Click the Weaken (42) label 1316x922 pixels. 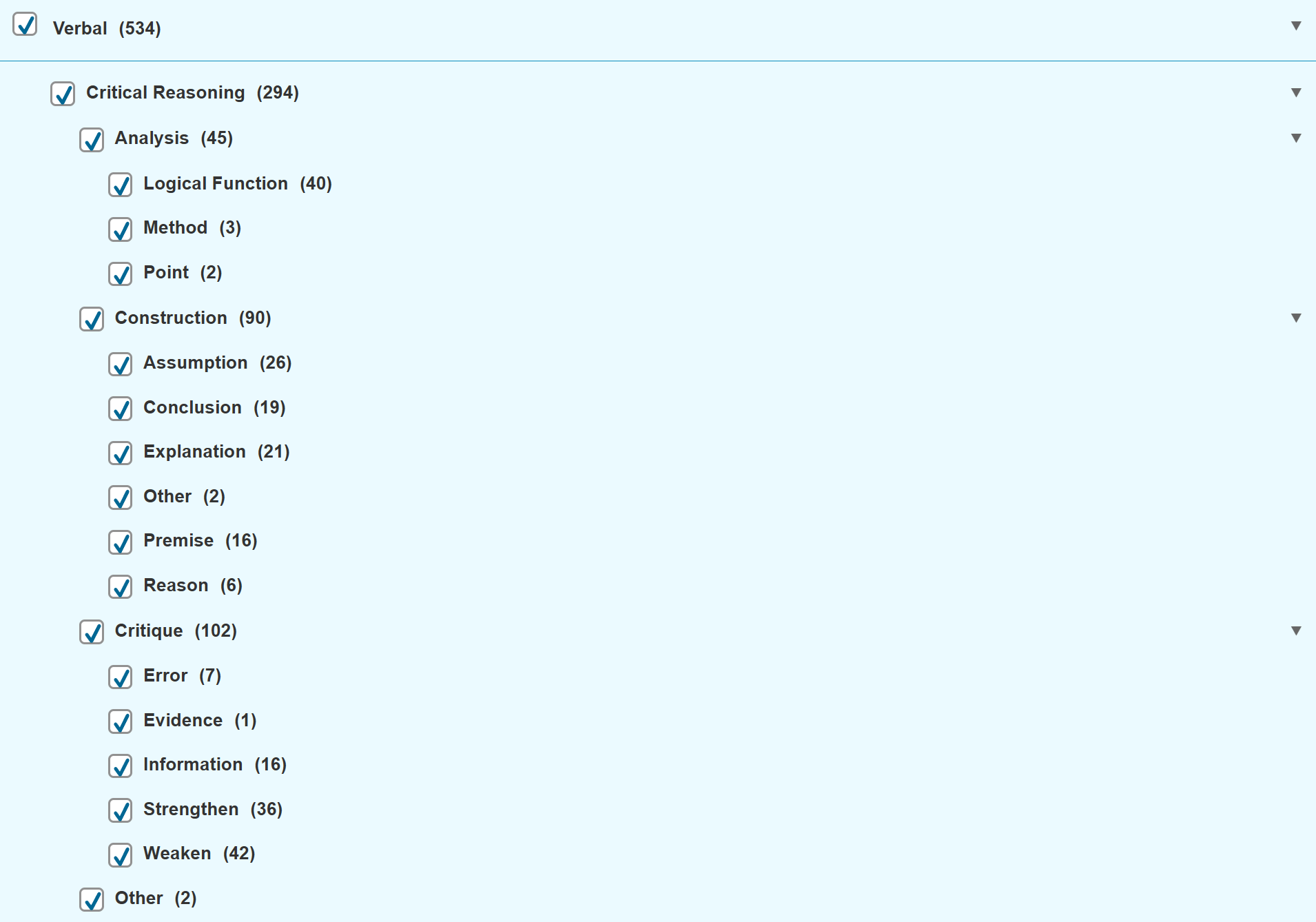[199, 853]
